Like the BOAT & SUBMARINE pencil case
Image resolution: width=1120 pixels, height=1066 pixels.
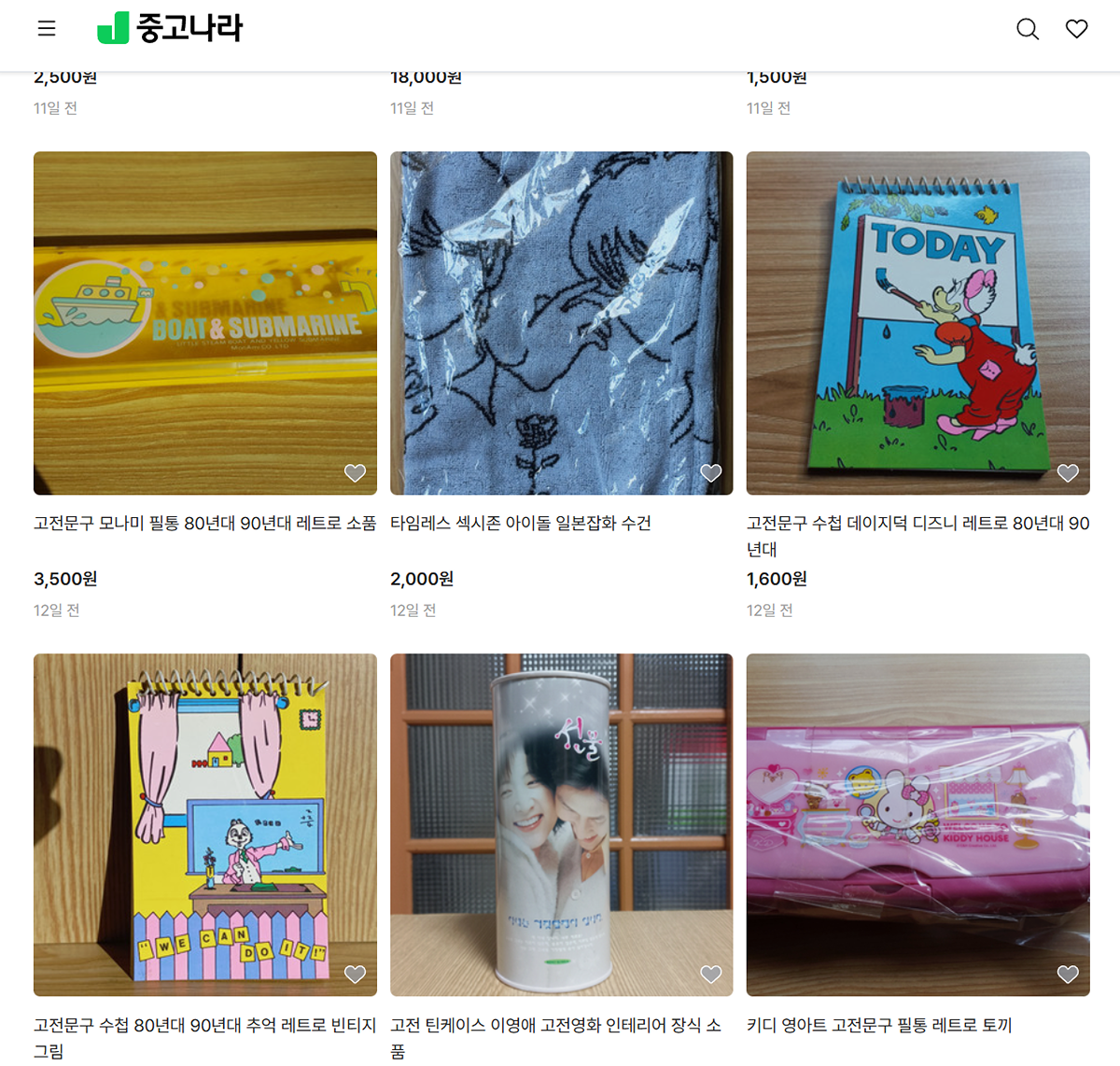point(355,473)
